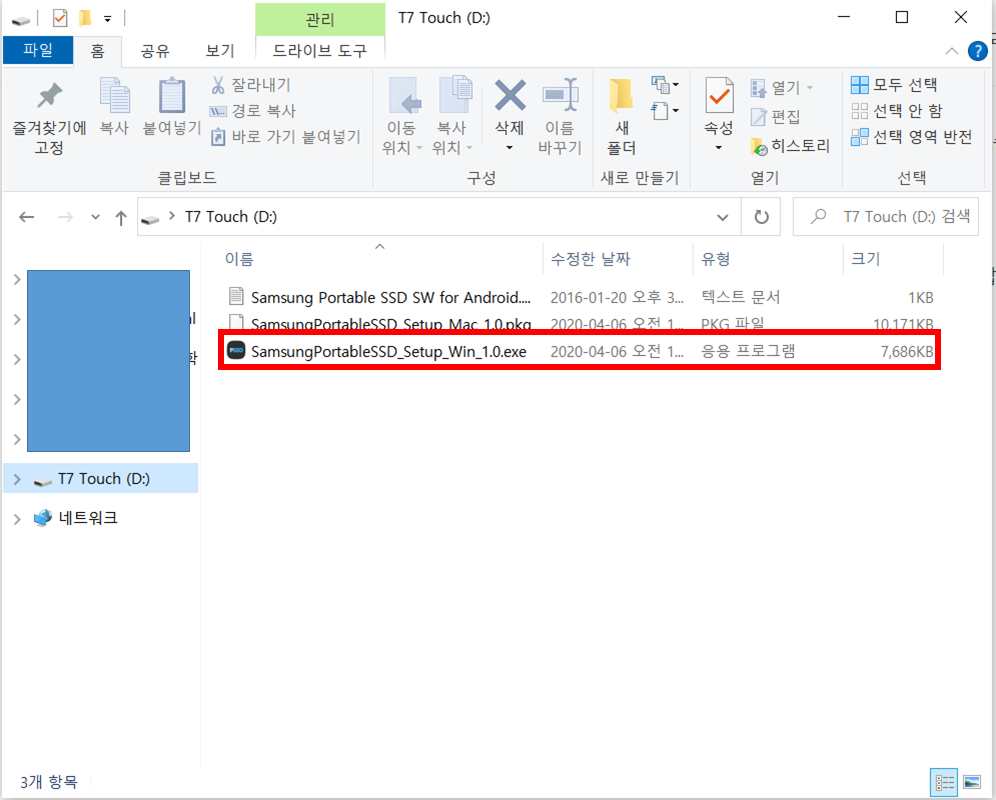
Task: Switch to the 공유 share tab
Action: (155, 51)
